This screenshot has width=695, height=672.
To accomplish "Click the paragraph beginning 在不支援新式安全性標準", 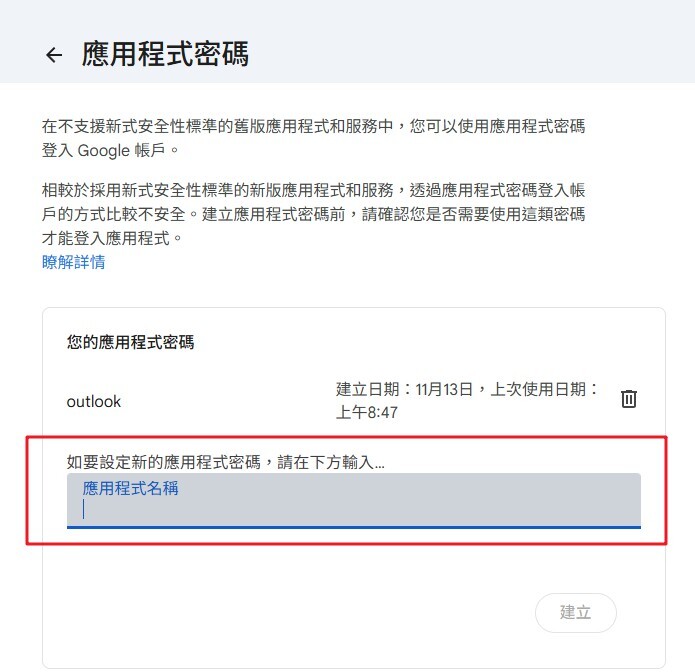I will [x=313, y=127].
